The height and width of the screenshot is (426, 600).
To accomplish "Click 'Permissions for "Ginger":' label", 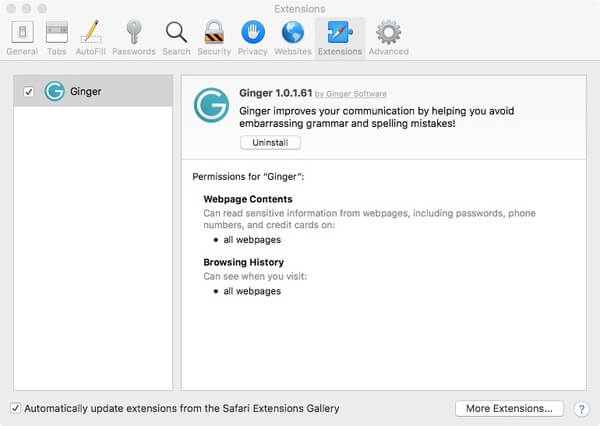I will (x=248, y=177).
